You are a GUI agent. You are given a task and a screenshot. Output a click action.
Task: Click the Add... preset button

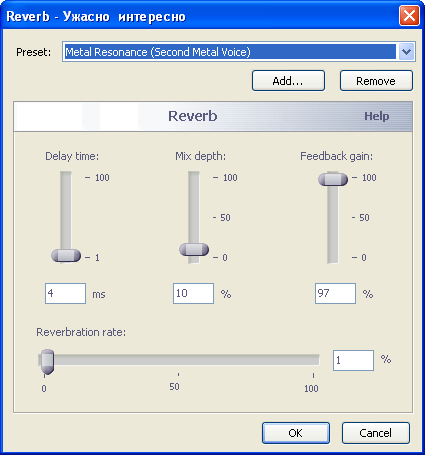pos(288,81)
